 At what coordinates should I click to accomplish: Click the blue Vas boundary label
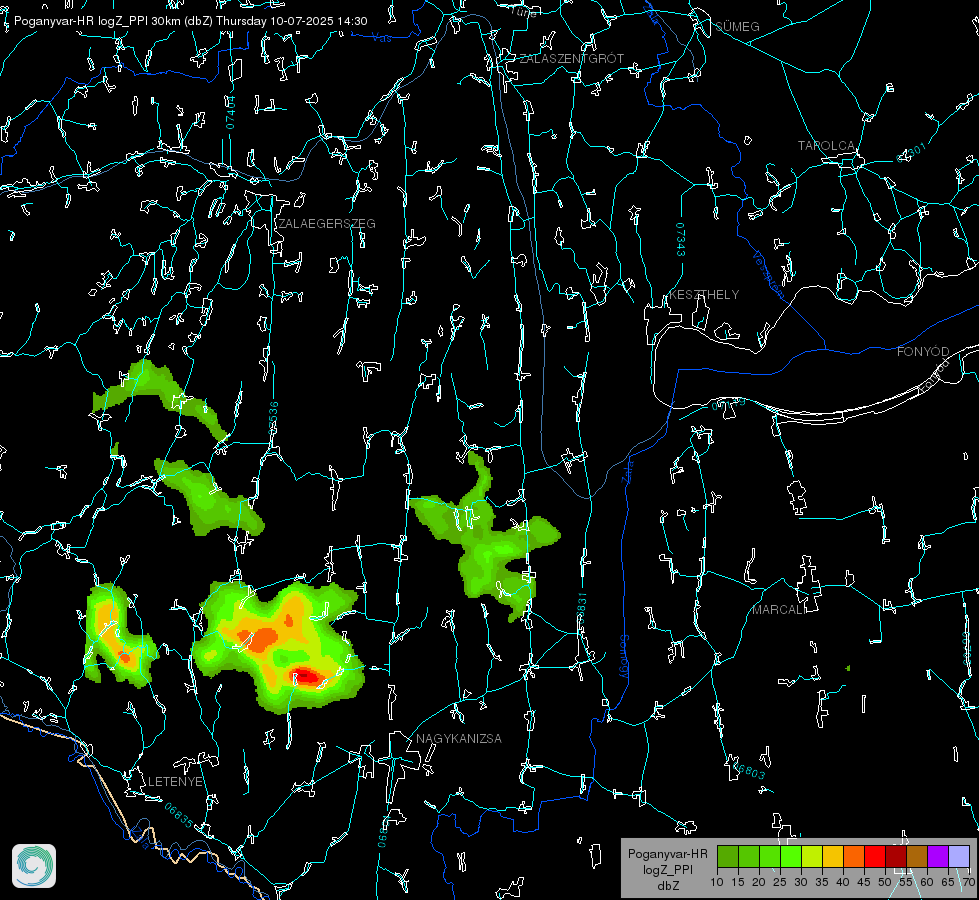pyautogui.click(x=382, y=39)
